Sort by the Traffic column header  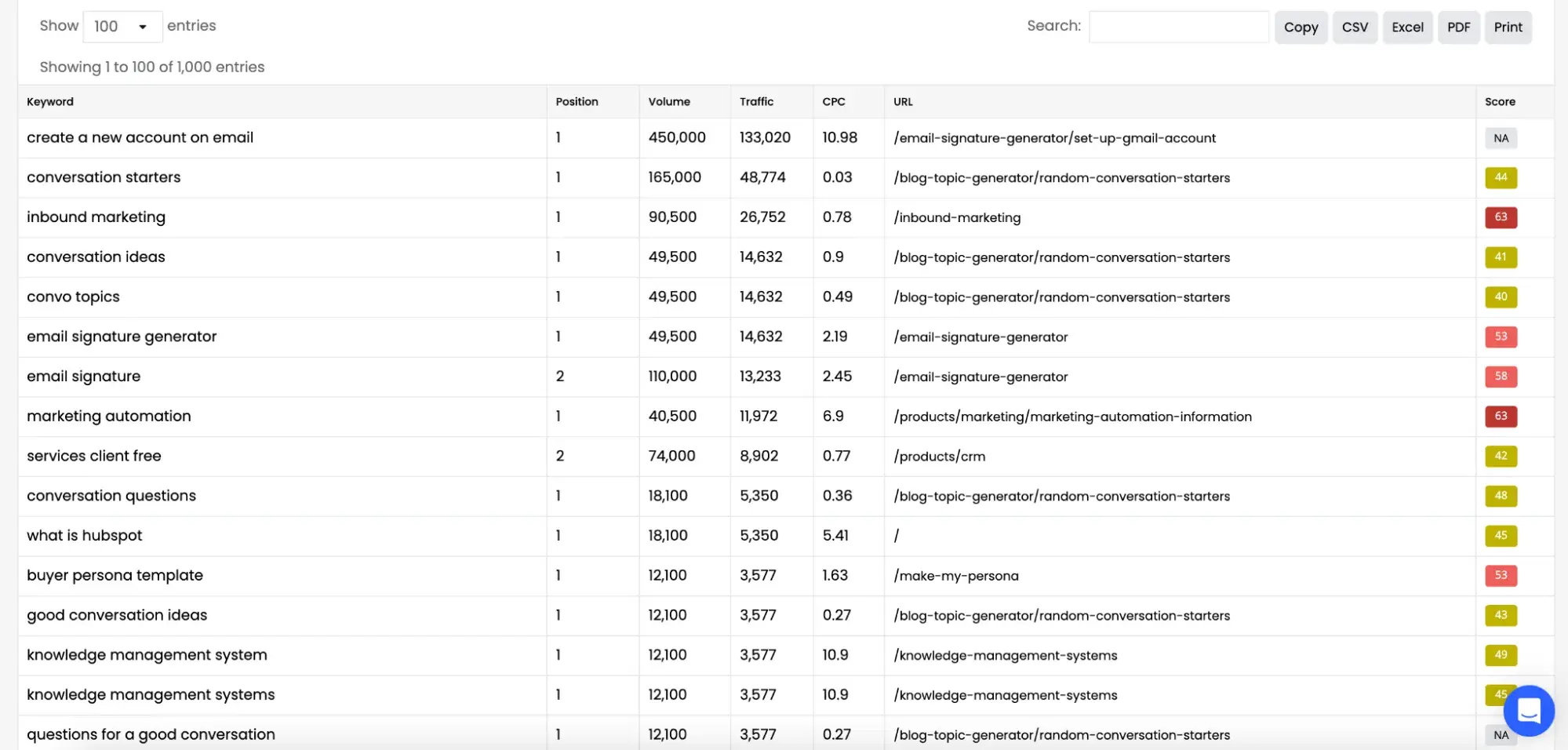click(756, 102)
